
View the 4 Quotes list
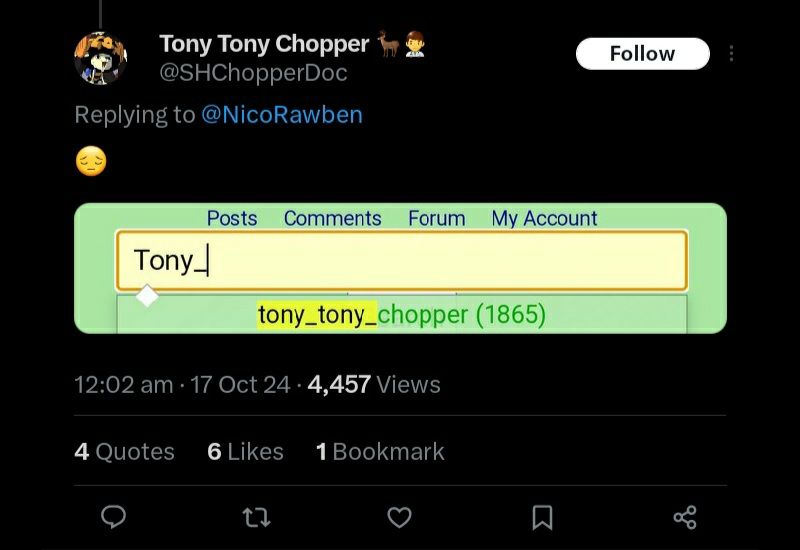click(124, 451)
